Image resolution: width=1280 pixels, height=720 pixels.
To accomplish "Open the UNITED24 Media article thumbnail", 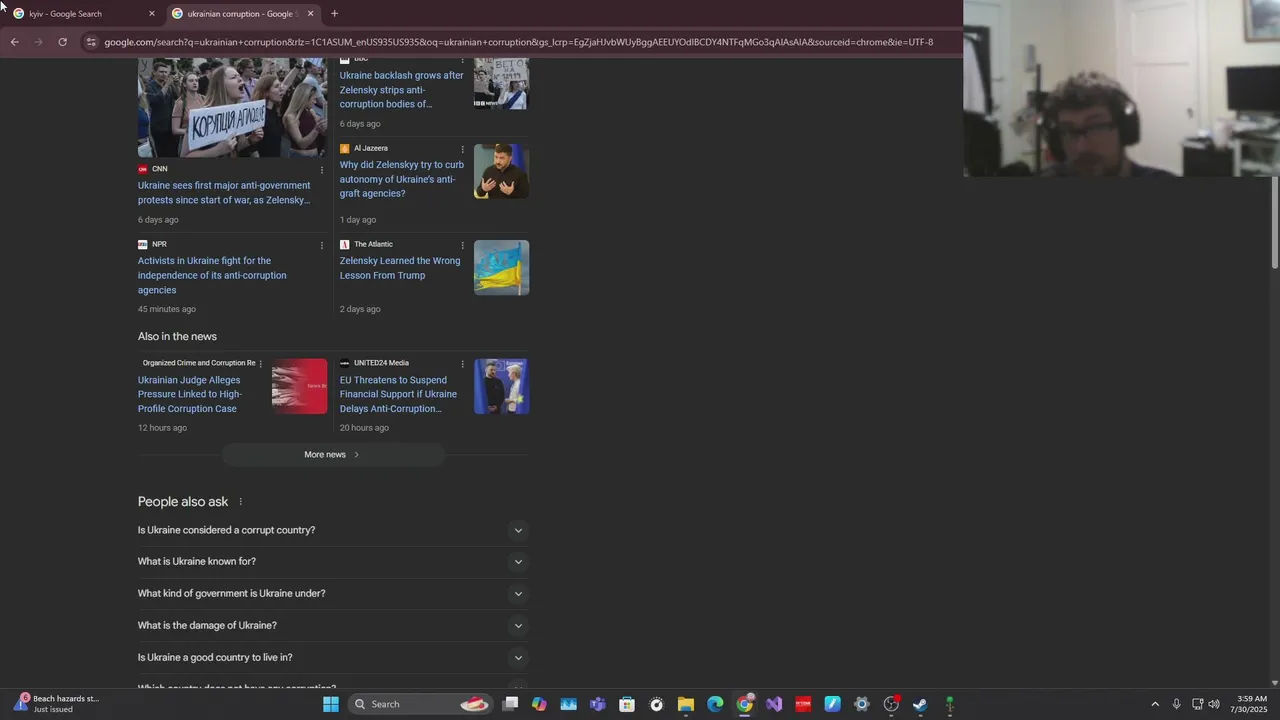I will [501, 386].
